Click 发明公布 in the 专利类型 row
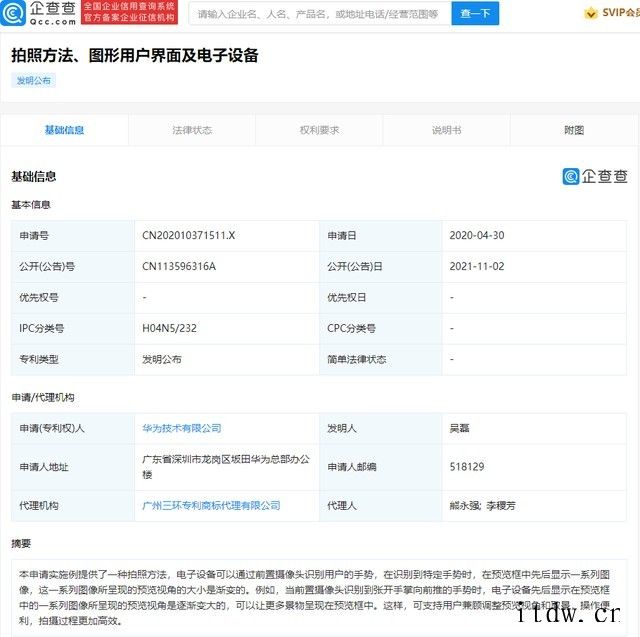Viewport: 640px width, 637px height. [x=162, y=360]
